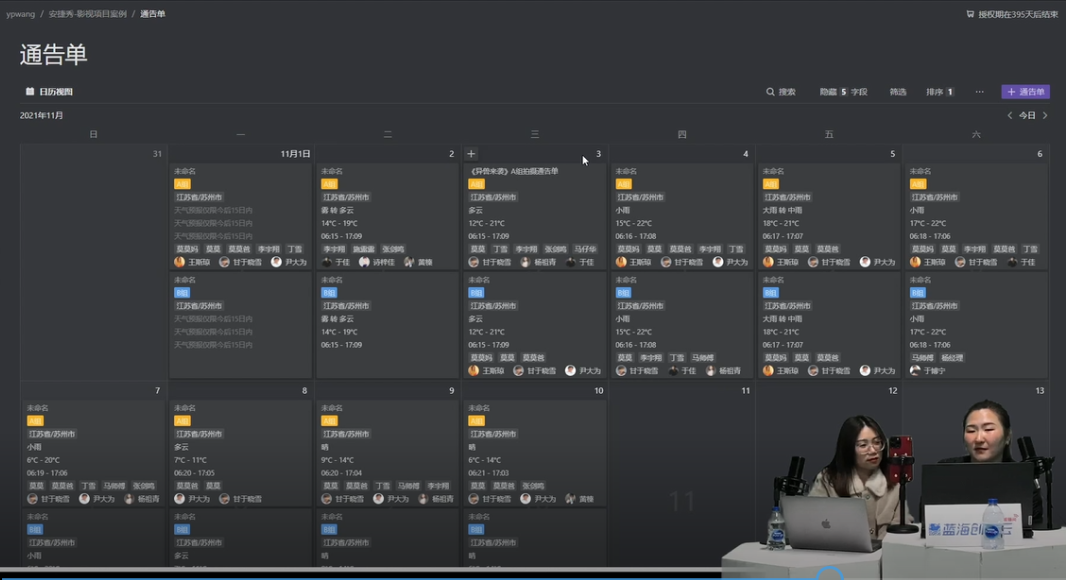Click 尹大为 avatar in November 1 A组 card
Image resolution: width=1066 pixels, height=580 pixels.
pyautogui.click(x=276, y=262)
